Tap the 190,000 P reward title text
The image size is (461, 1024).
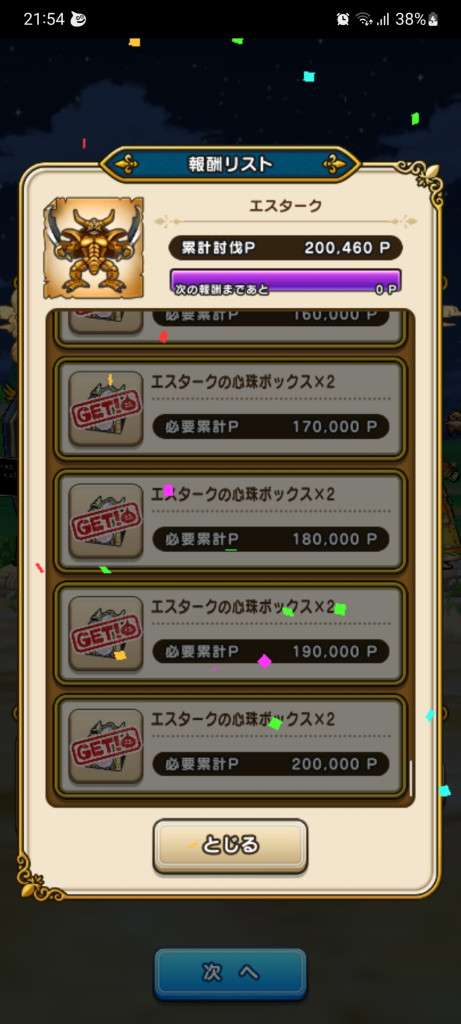[243, 607]
